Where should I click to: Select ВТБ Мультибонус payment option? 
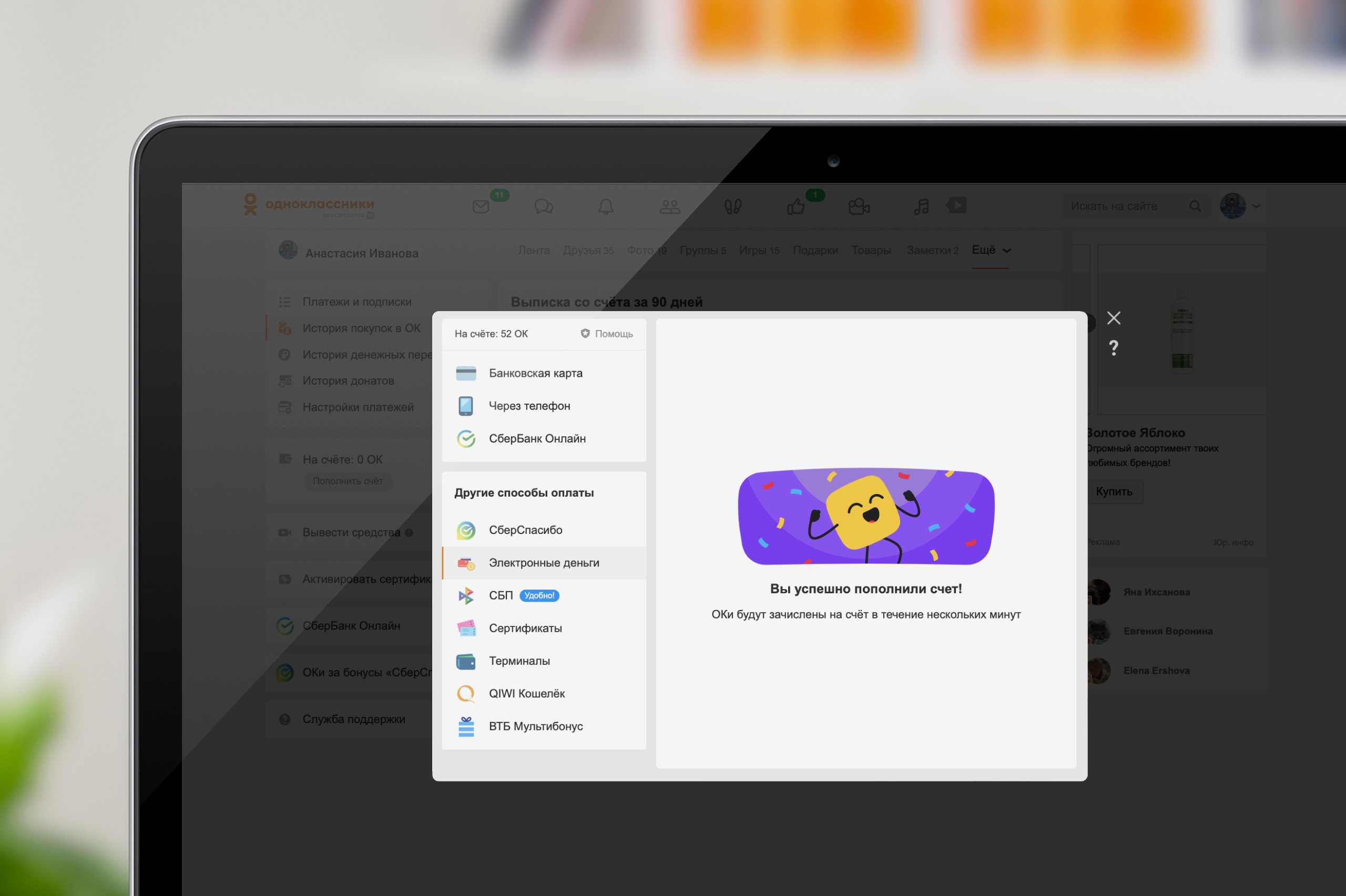pos(535,726)
